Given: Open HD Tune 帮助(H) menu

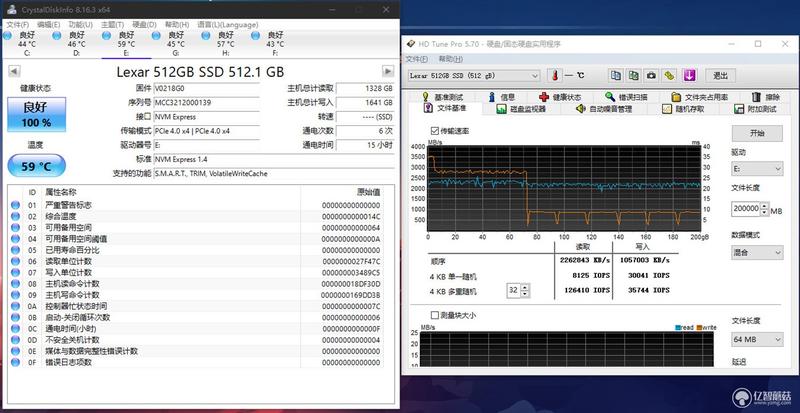Looking at the screenshot, I should coord(451,59).
